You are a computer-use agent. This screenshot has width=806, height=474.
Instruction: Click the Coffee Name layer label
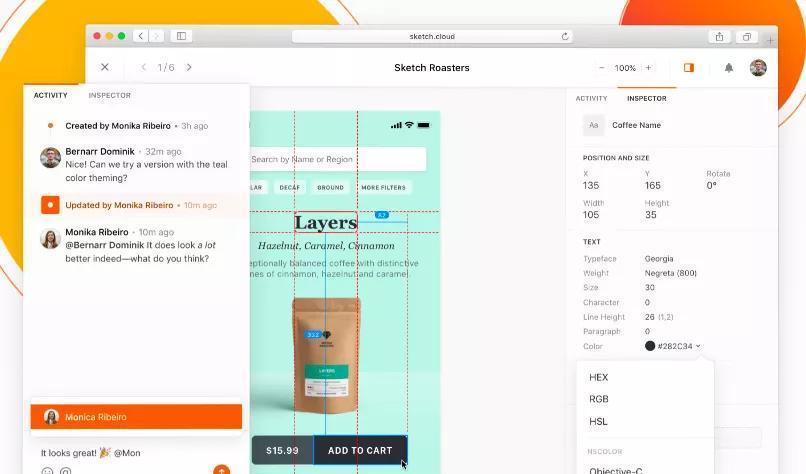click(x=636, y=125)
